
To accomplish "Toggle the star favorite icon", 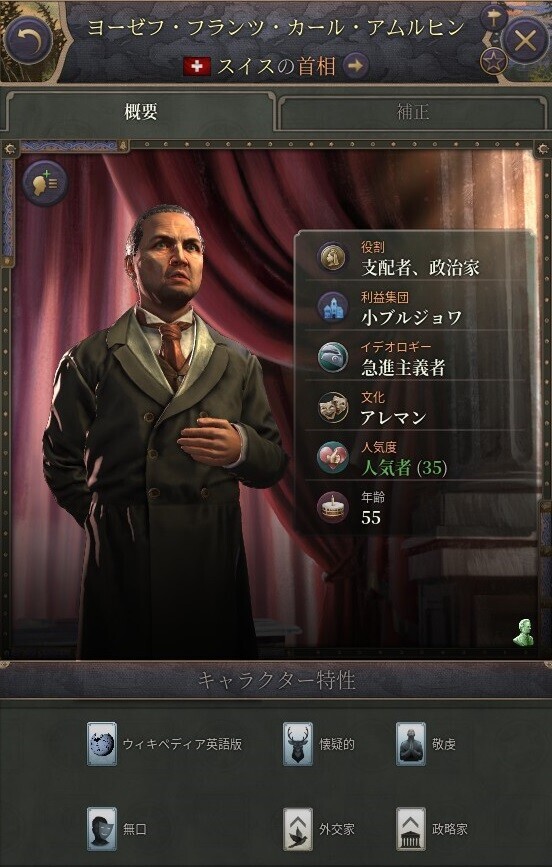I will (493, 60).
